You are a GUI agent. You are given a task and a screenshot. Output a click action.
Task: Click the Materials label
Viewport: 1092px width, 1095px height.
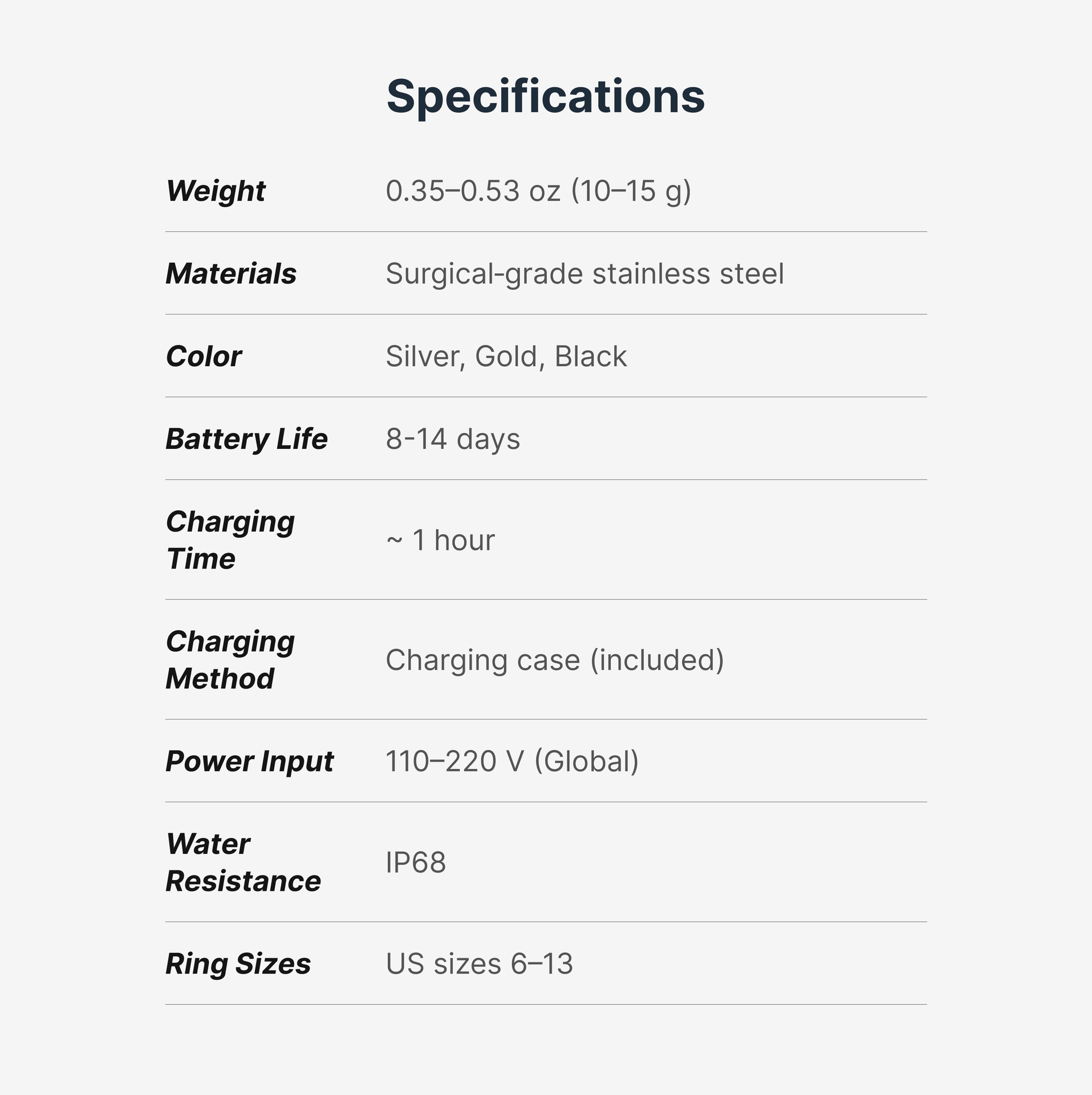pyautogui.click(x=231, y=273)
